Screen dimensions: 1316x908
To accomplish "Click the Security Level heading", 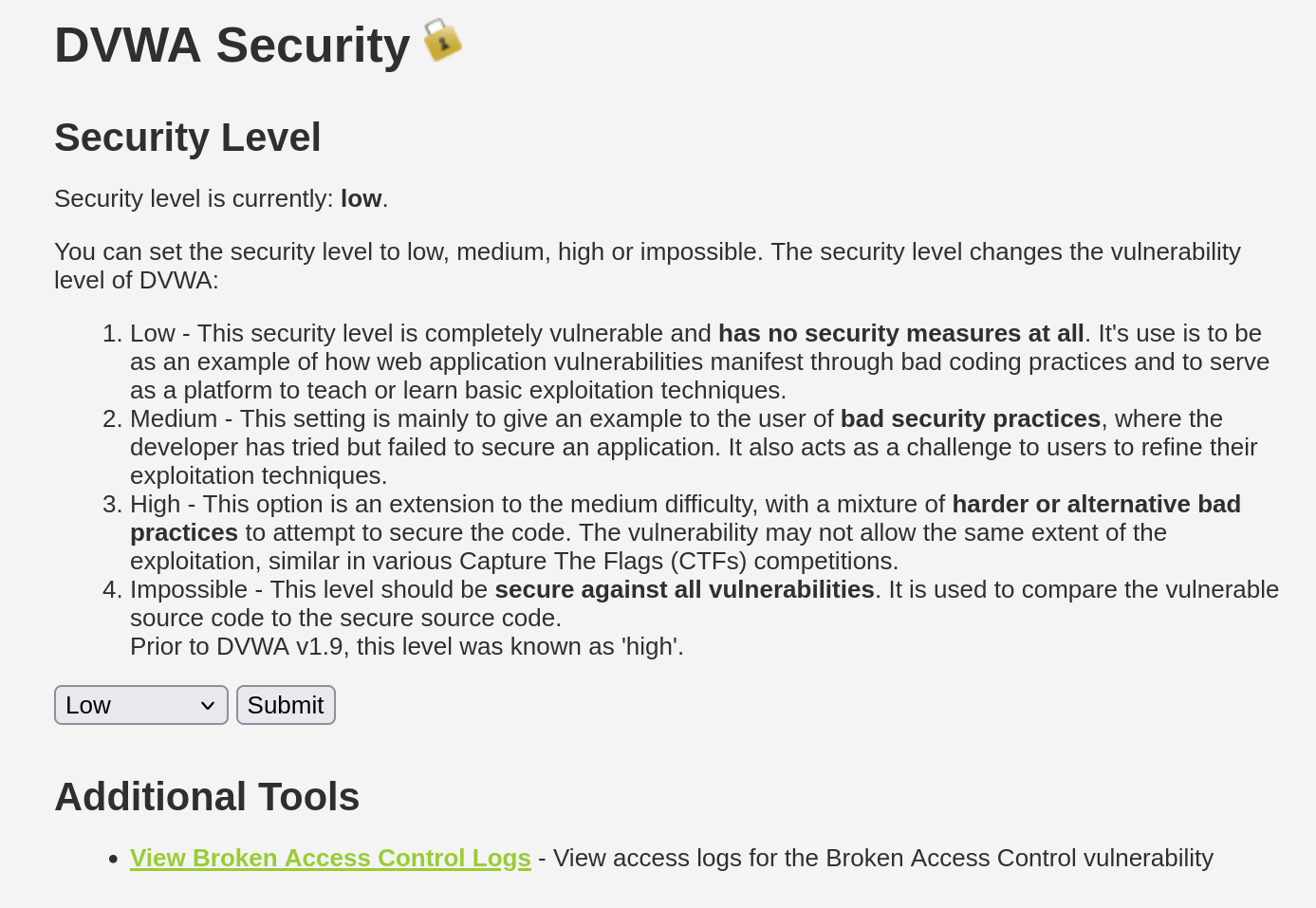I will point(188,138).
